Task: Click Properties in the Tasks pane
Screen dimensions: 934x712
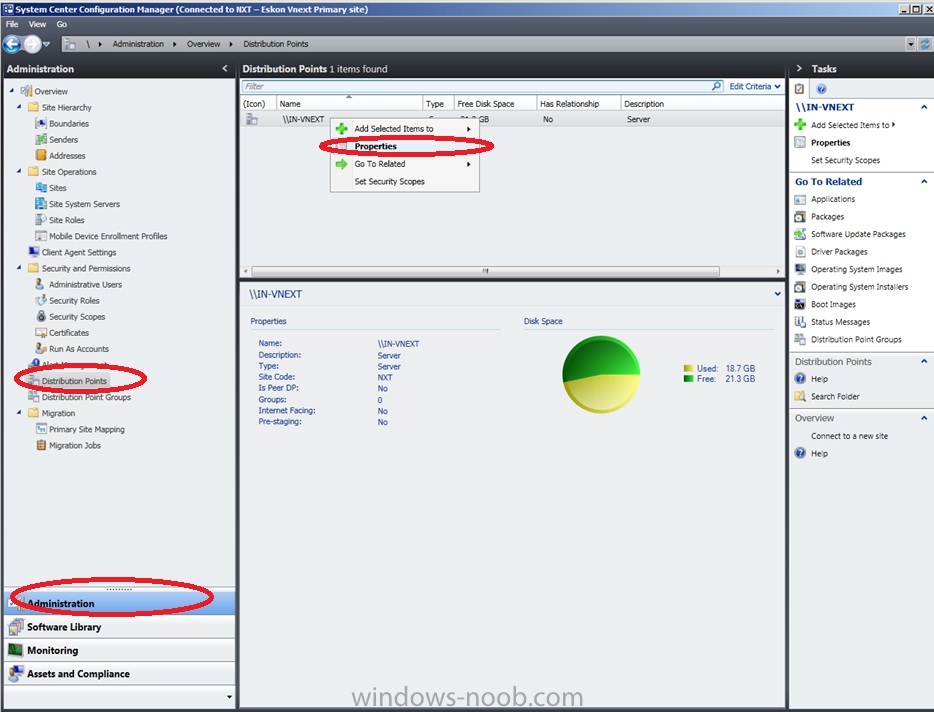Action: 830,142
